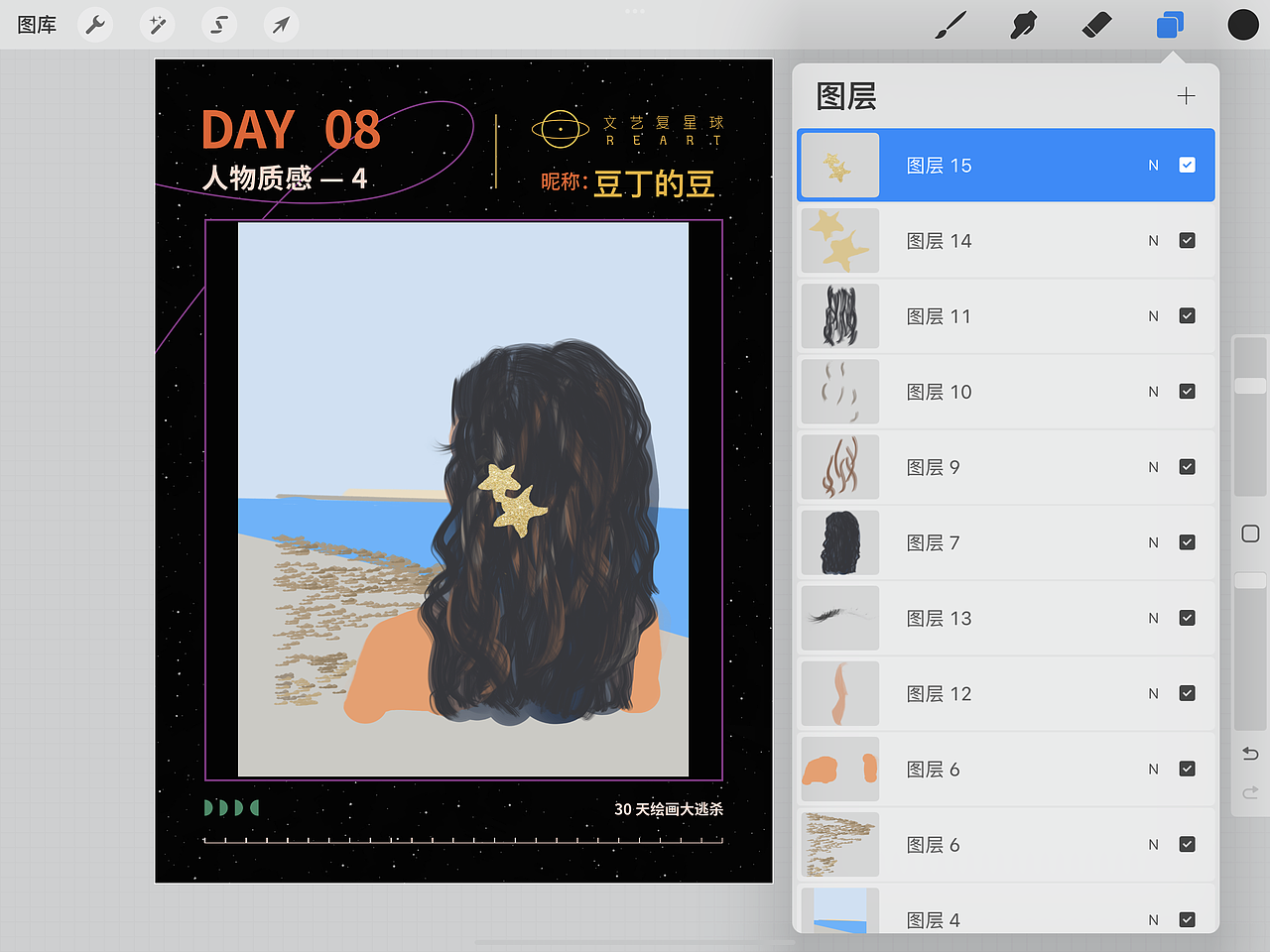1270x952 pixels.
Task: Select the Eraser tool
Action: pos(1096,25)
